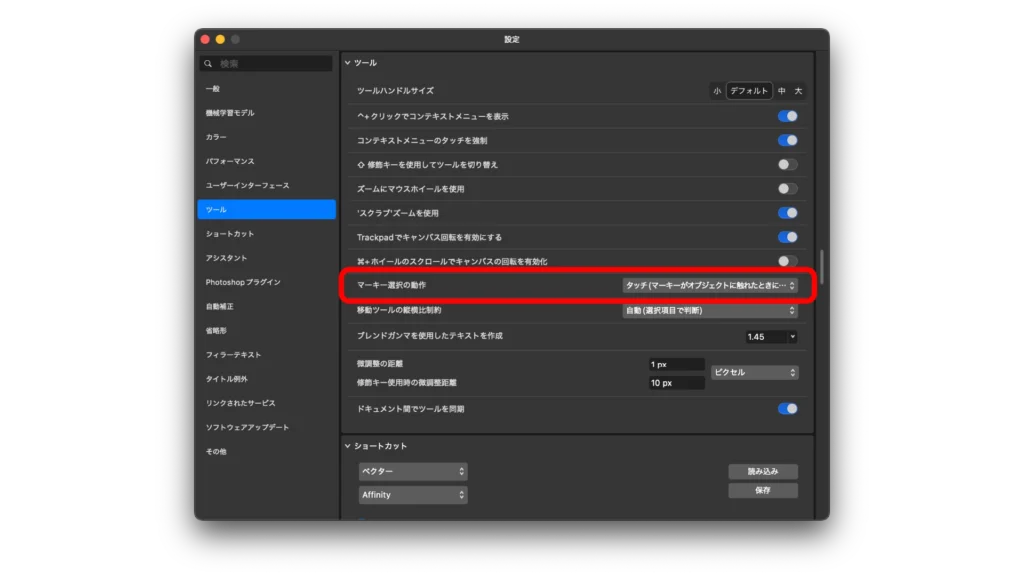This screenshot has width=1024, height=576.
Task: Collapse the ツール section chevron
Action: coord(348,63)
